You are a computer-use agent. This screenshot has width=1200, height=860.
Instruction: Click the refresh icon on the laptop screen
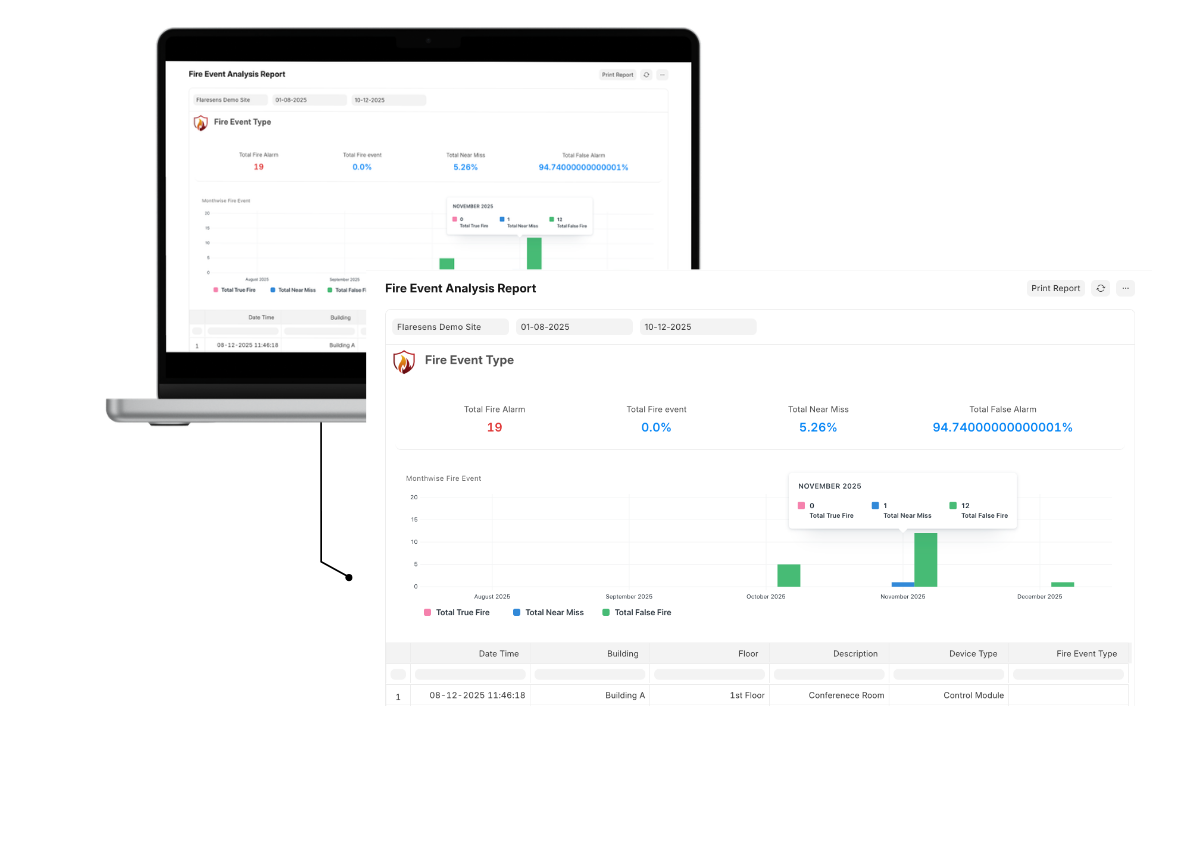646,75
